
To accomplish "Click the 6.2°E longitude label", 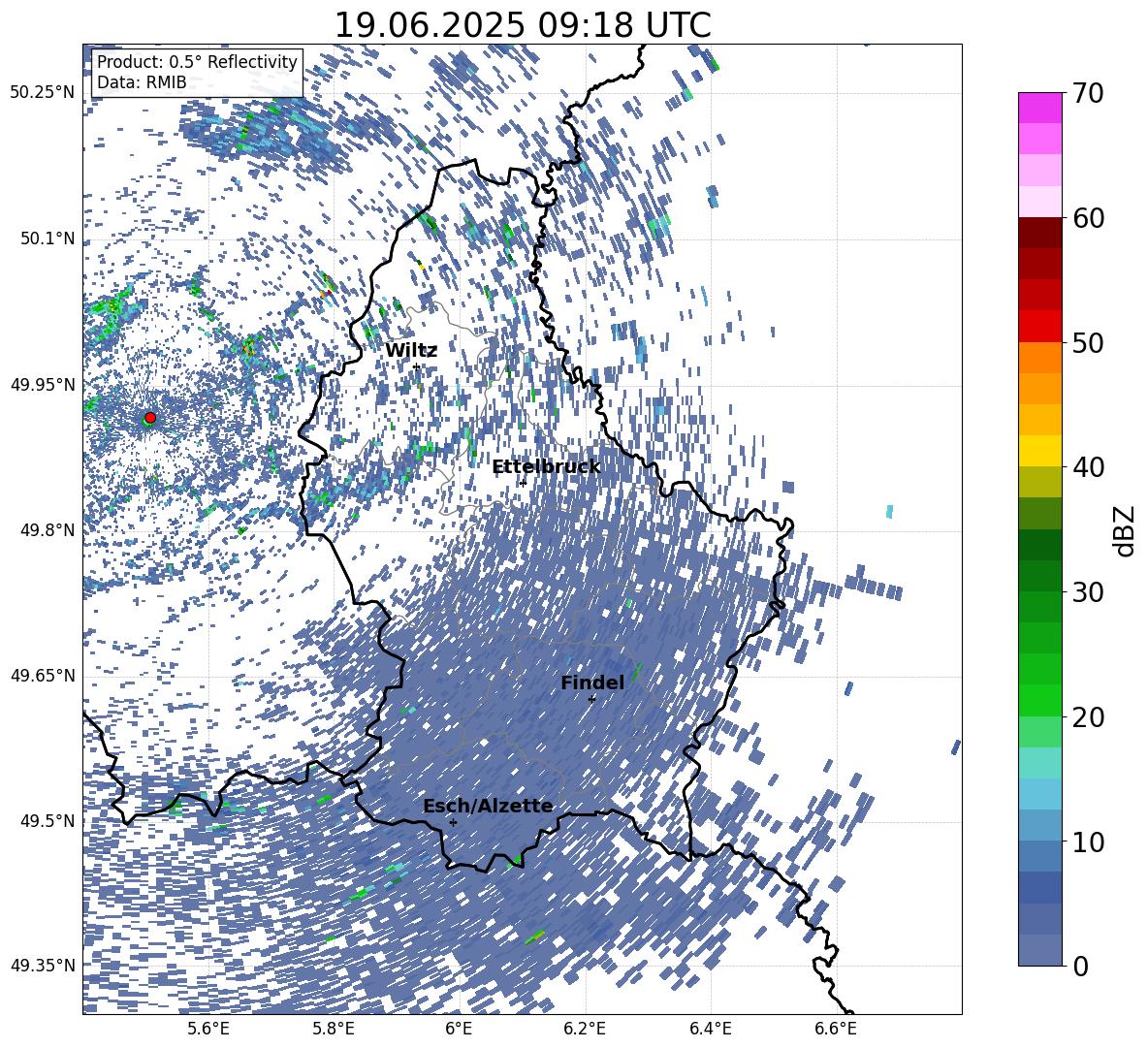I will click(x=586, y=1030).
